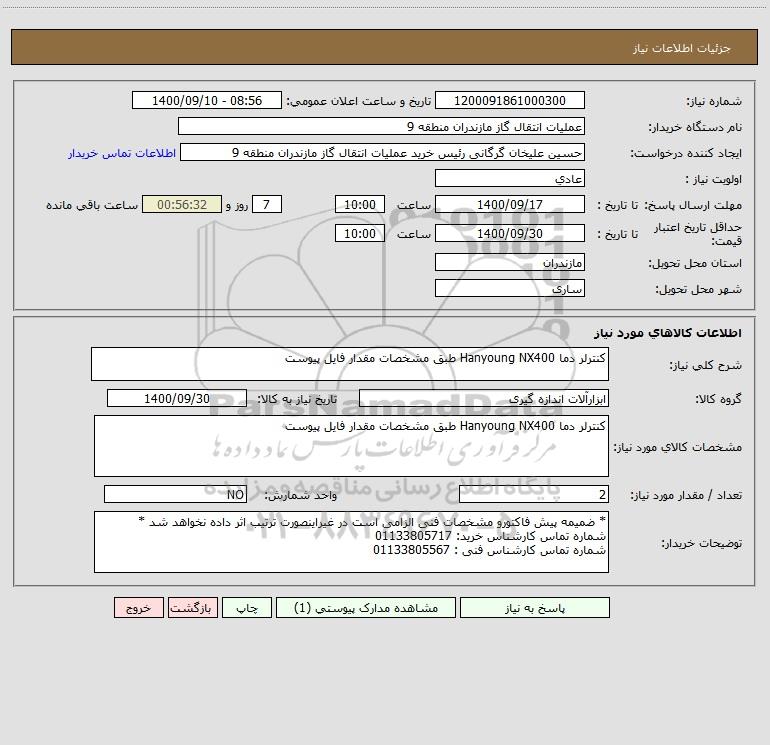Click buyer organization name field
This screenshot has width=770, height=745.
point(381,127)
